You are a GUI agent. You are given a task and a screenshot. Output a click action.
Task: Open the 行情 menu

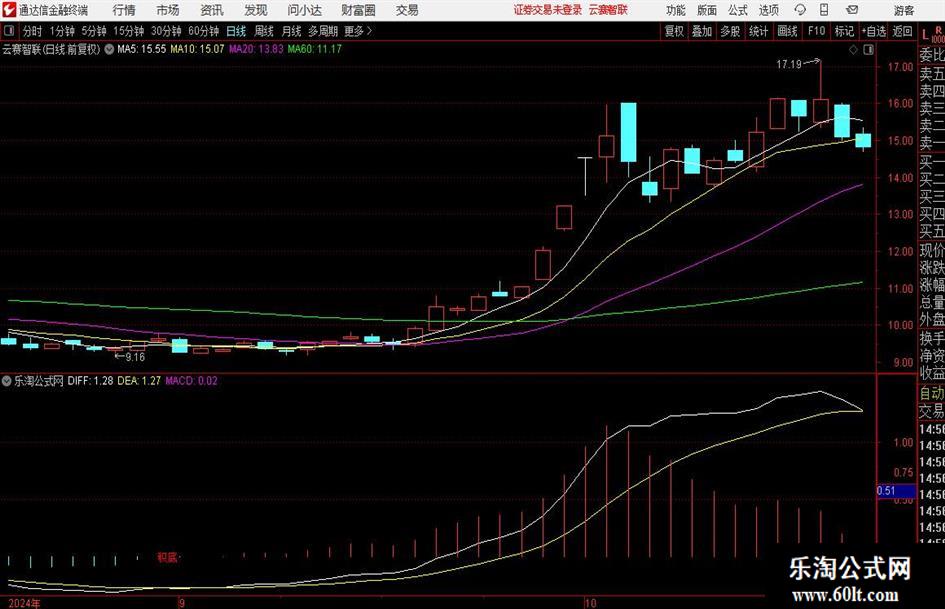coord(124,10)
